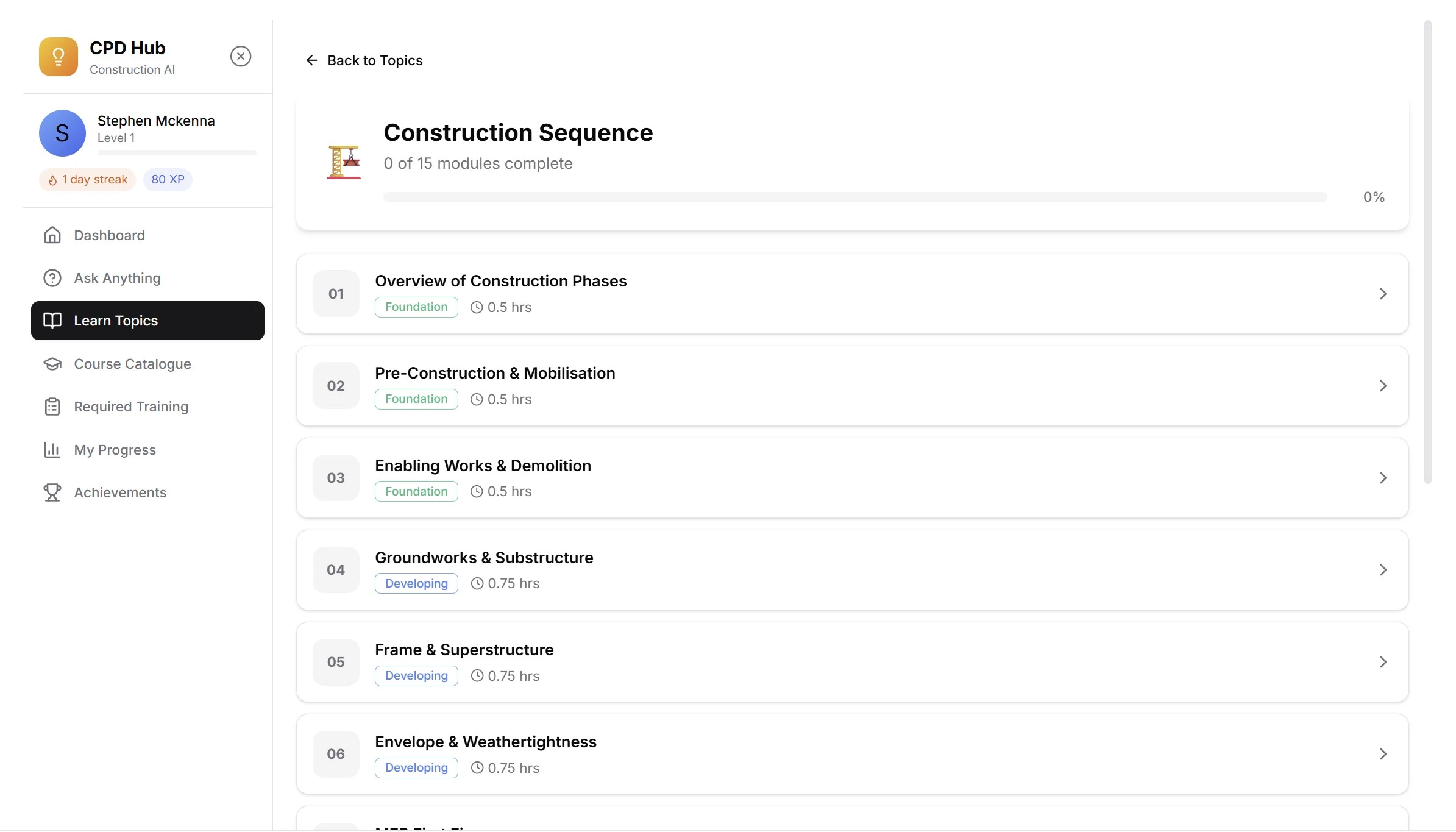Click the Course Catalogue graduation cap icon
1456x832 pixels.
[x=52, y=364]
